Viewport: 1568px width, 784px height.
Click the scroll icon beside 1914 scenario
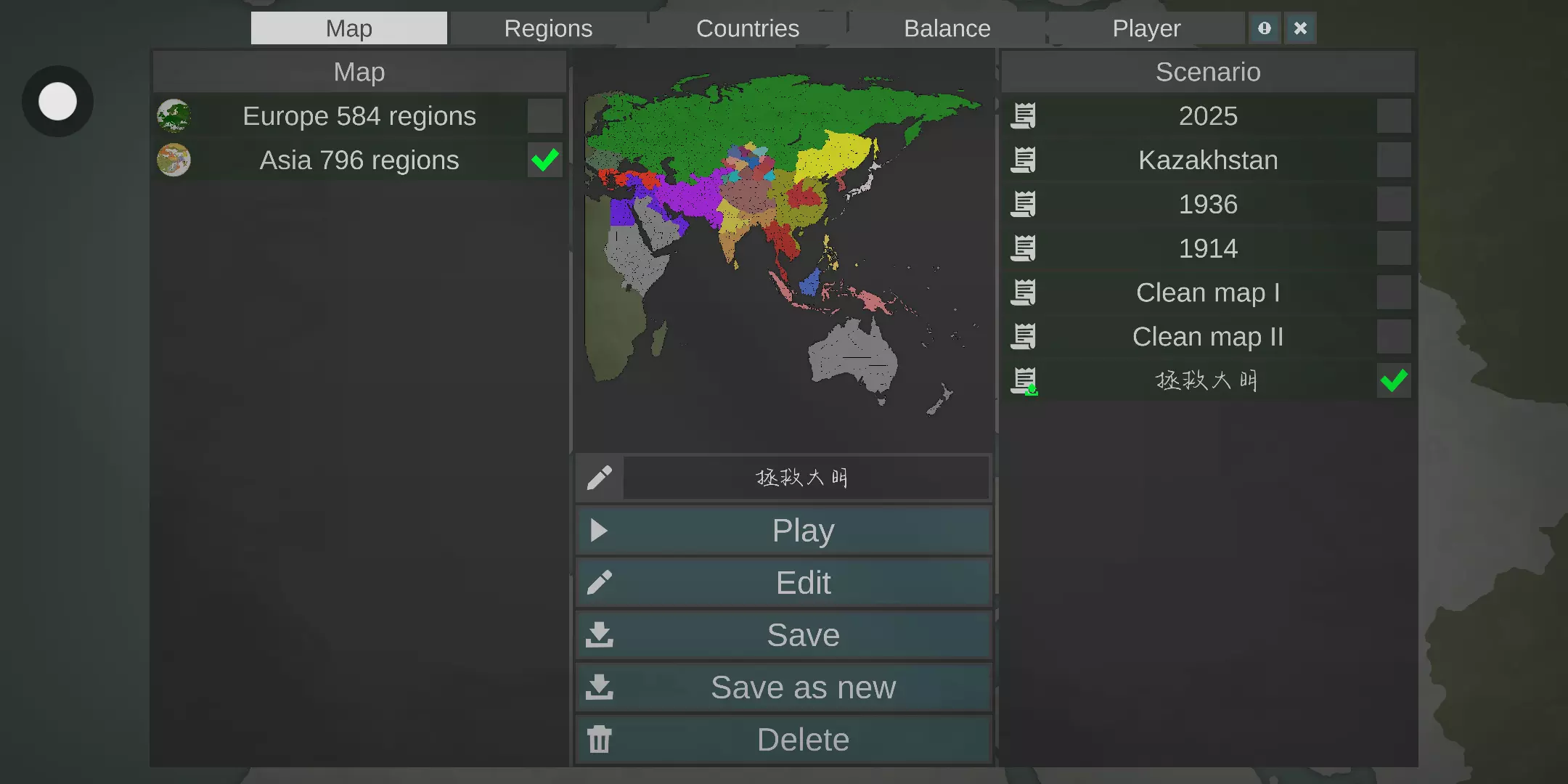[1024, 249]
